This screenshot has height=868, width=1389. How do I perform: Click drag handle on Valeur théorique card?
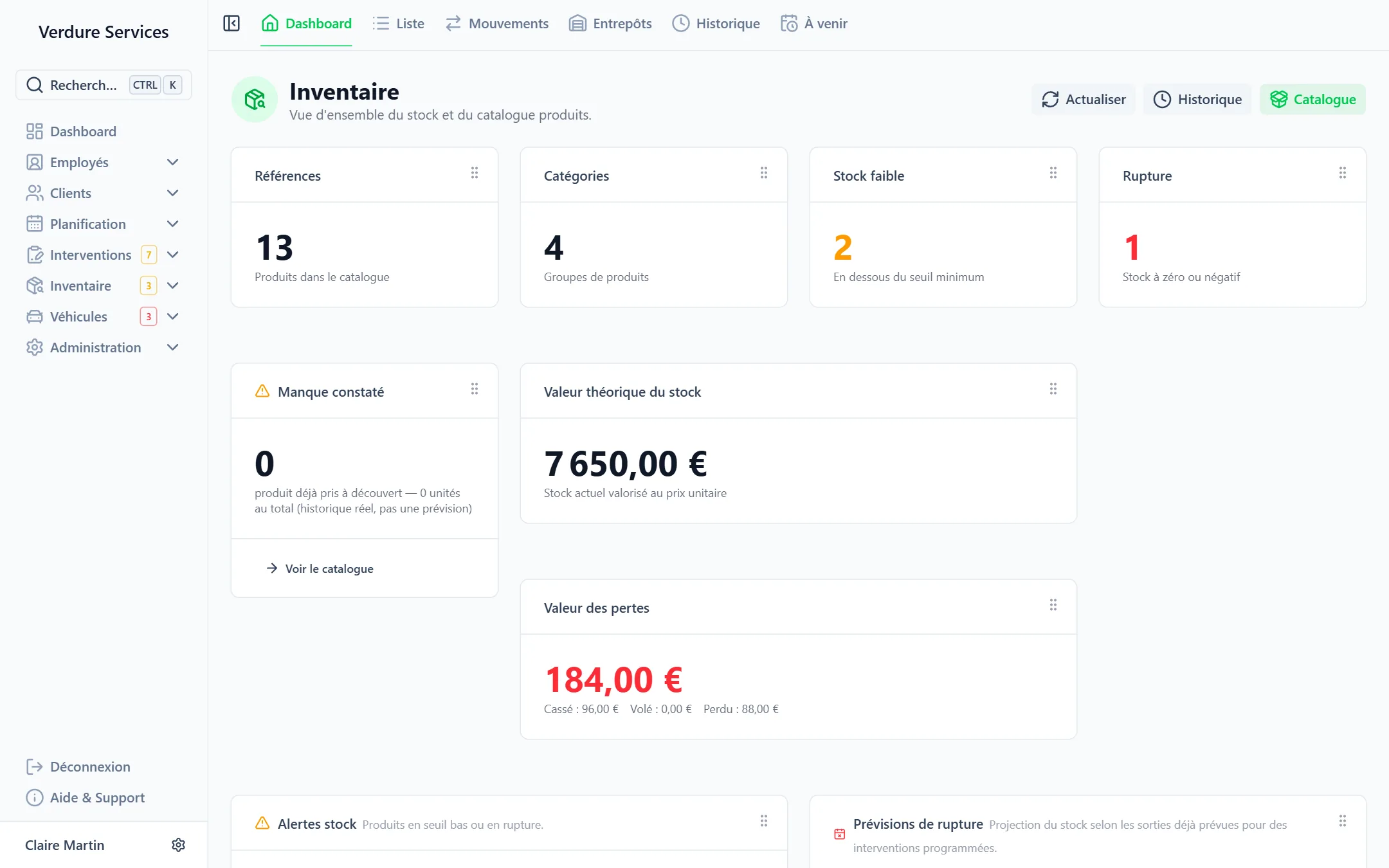click(1053, 389)
